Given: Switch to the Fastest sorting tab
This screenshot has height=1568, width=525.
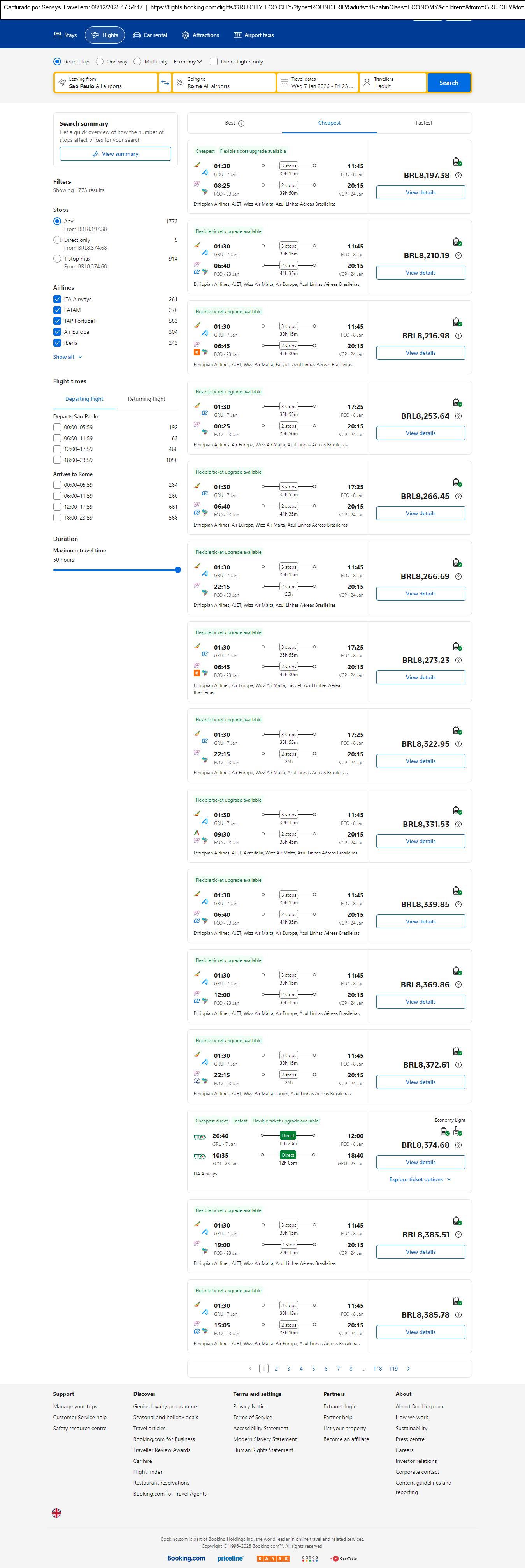Looking at the screenshot, I should tap(424, 123).
